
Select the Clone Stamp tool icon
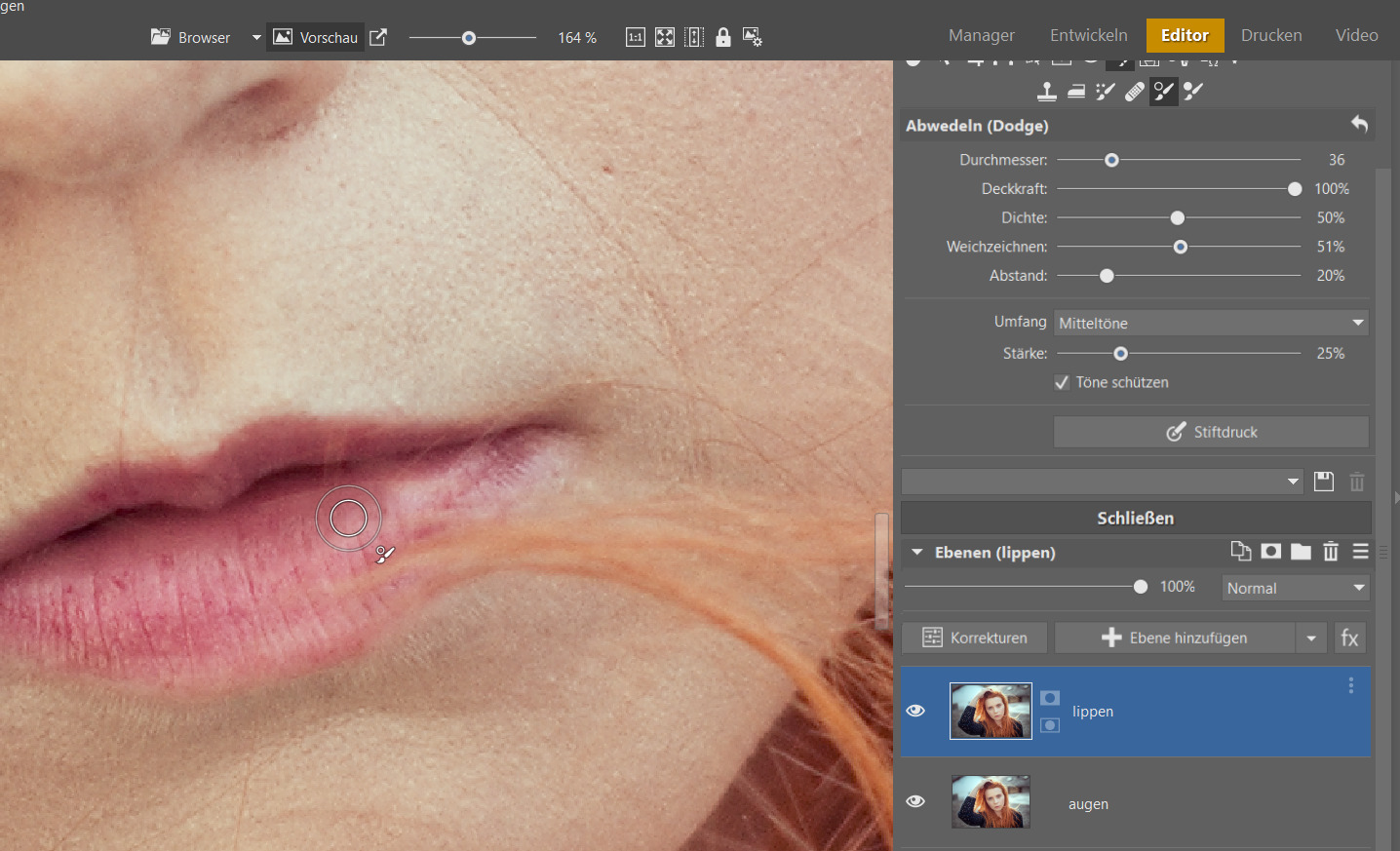(x=1046, y=92)
